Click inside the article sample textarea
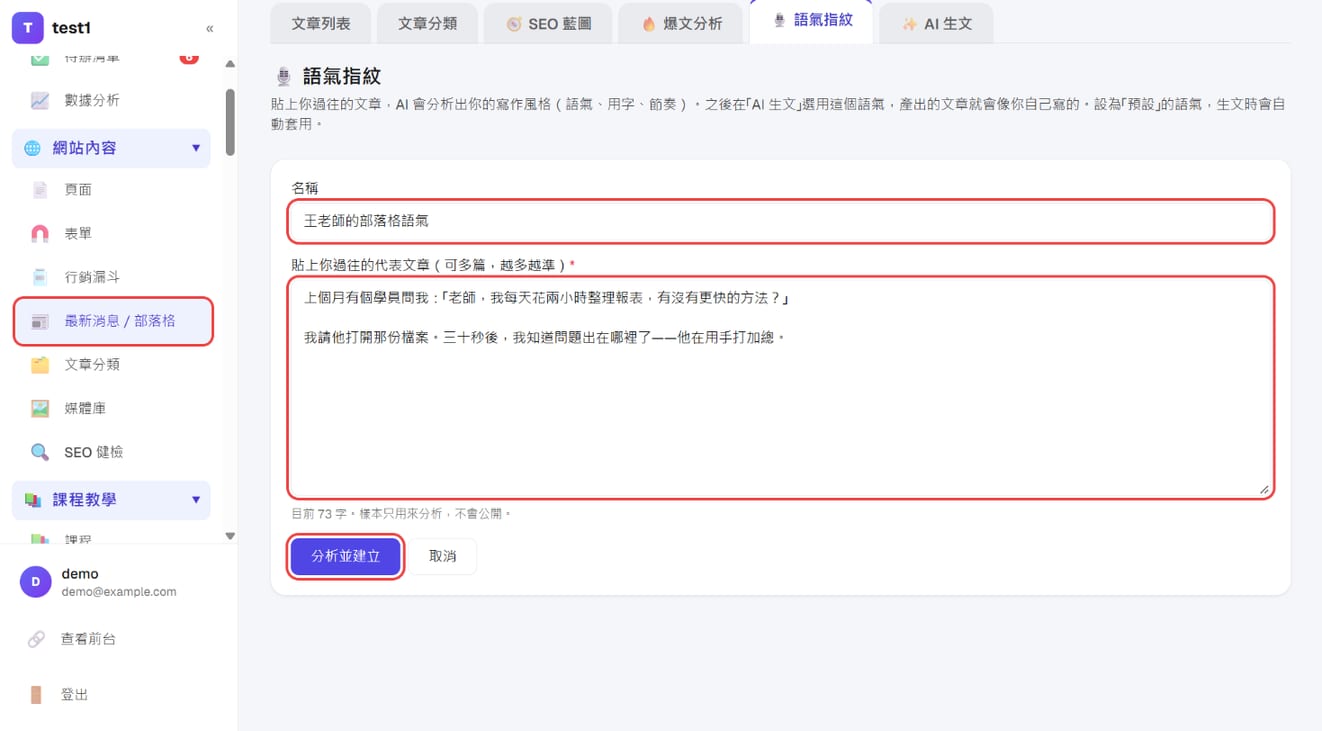 coord(781,387)
